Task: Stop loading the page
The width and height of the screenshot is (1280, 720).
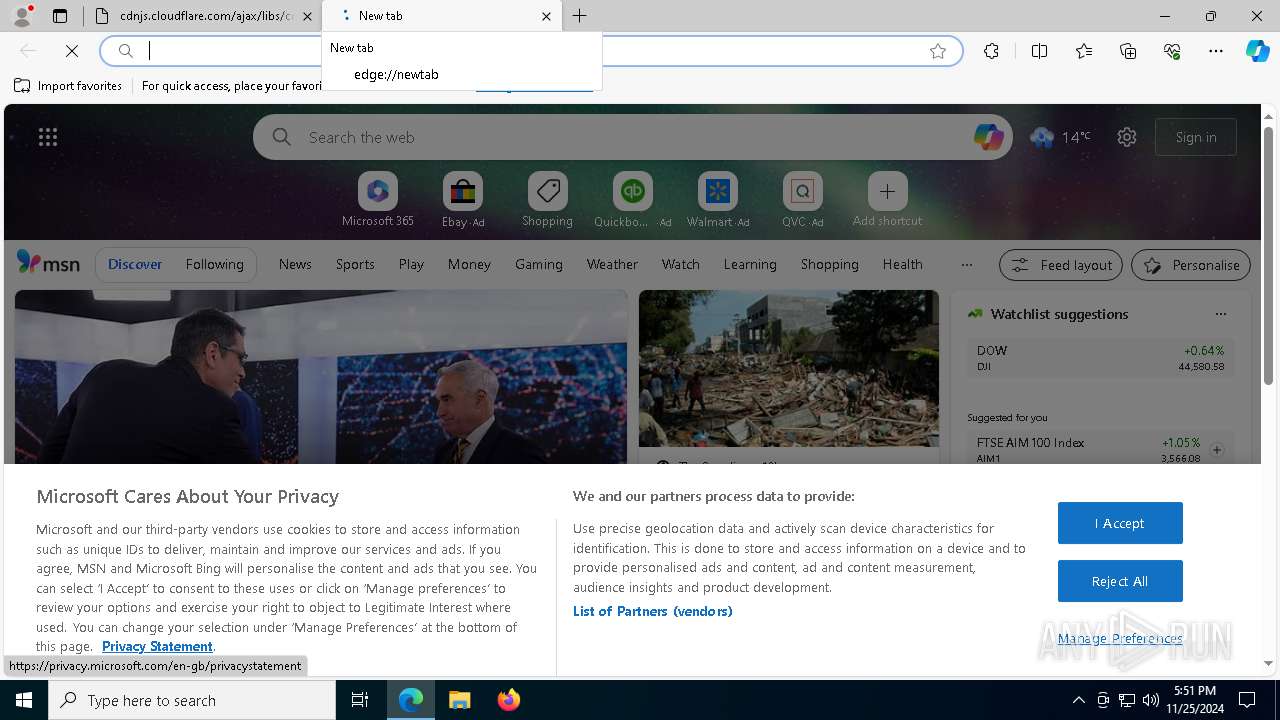Action: pos(72,51)
